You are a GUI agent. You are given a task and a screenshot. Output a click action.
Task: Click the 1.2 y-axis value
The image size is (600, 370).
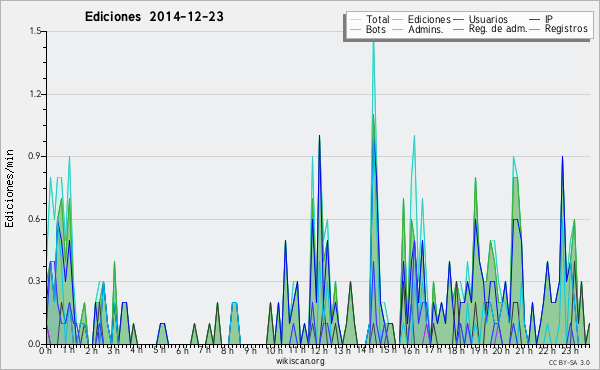pos(35,94)
